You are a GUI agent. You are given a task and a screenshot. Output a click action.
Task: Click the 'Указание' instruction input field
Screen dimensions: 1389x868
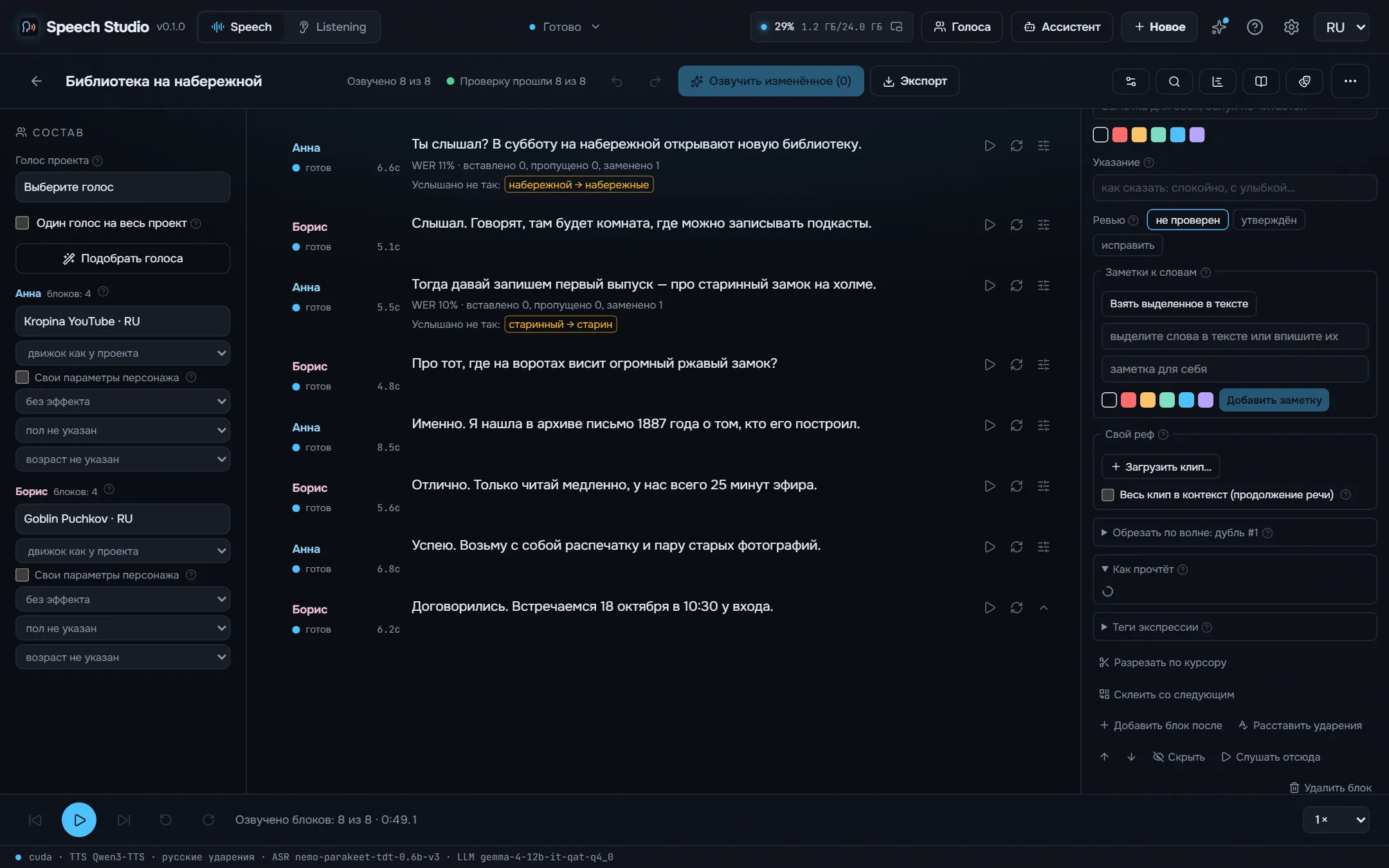1235,188
